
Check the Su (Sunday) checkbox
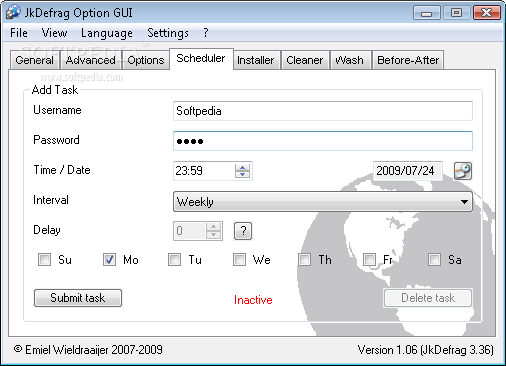[44, 259]
